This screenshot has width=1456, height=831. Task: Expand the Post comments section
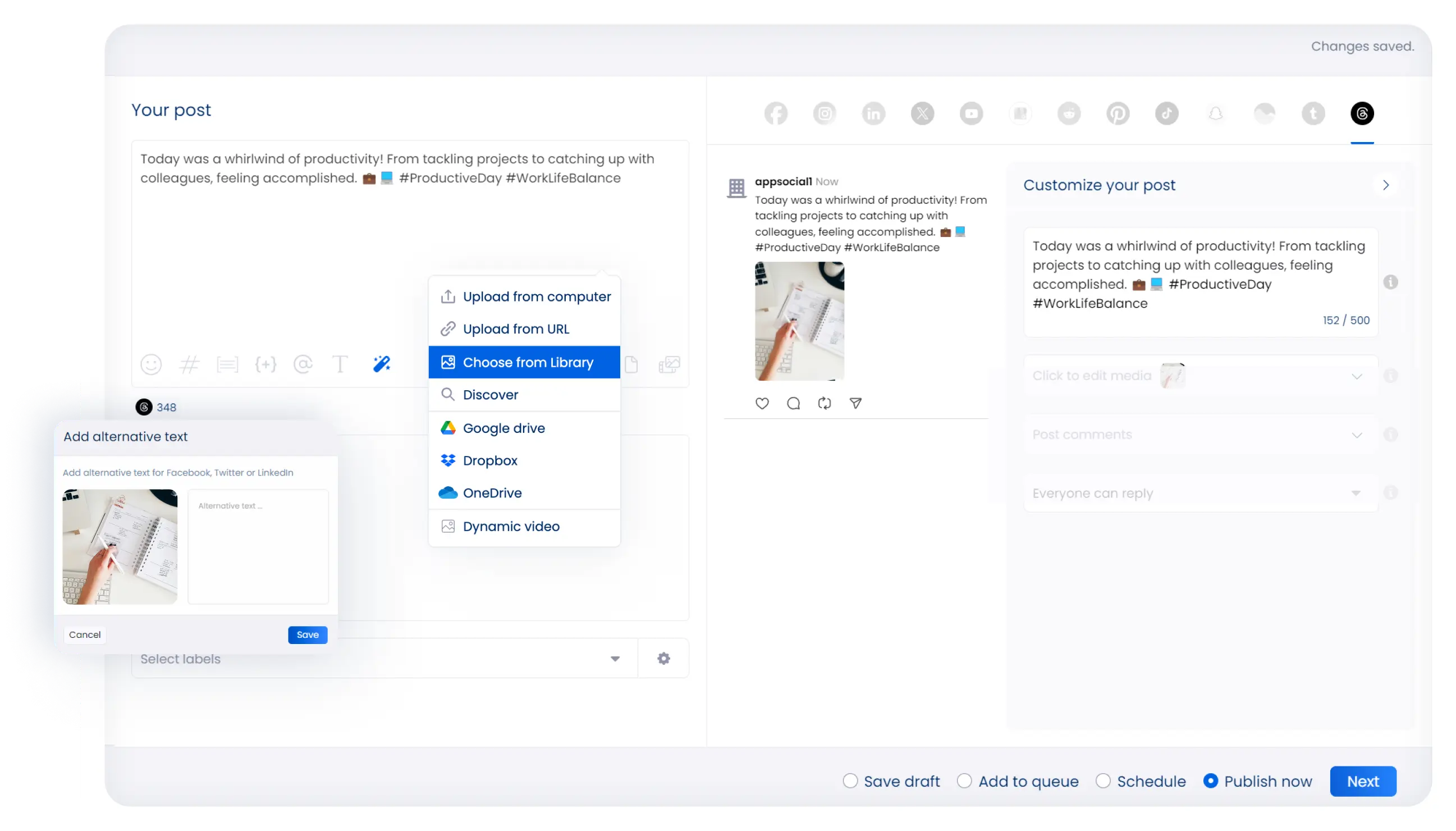pos(1201,435)
